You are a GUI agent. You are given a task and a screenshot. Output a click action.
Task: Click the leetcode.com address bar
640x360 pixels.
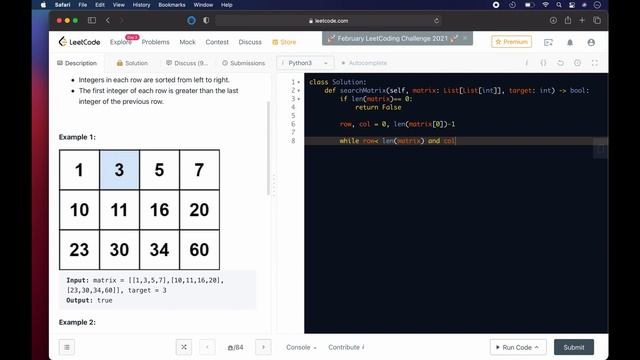pyautogui.click(x=328, y=20)
